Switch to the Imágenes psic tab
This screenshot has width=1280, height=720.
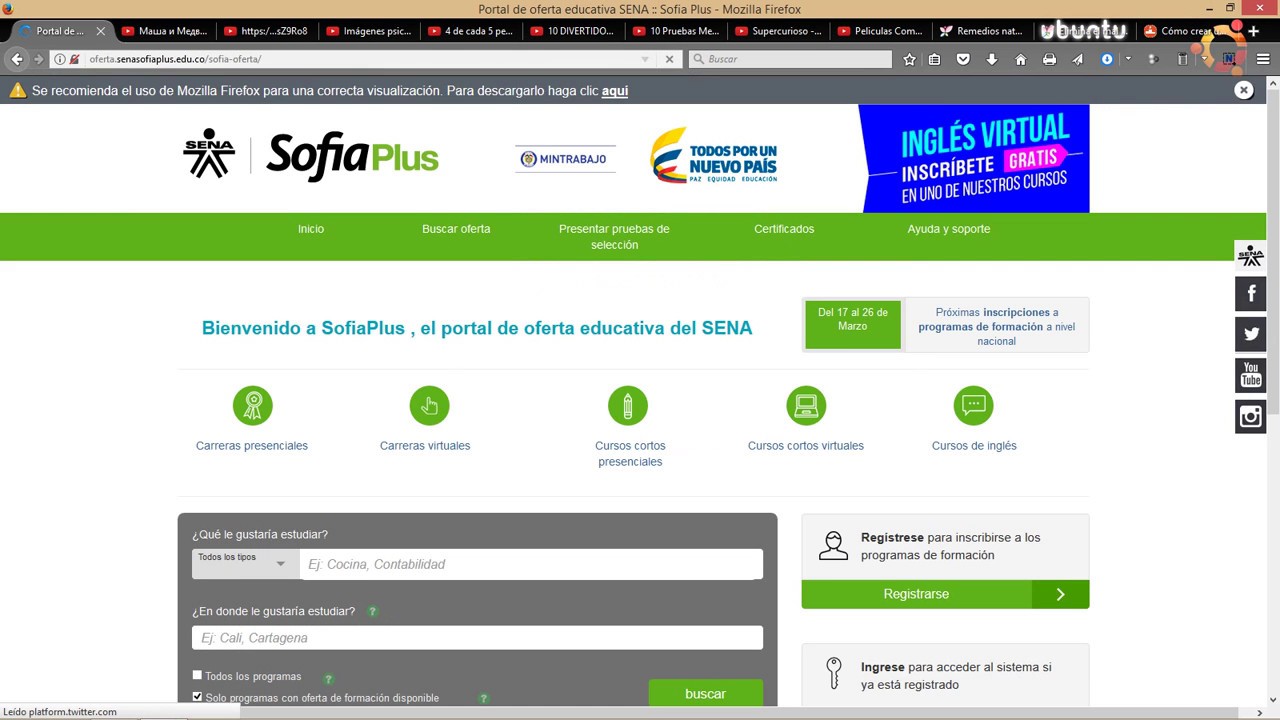tap(368, 31)
